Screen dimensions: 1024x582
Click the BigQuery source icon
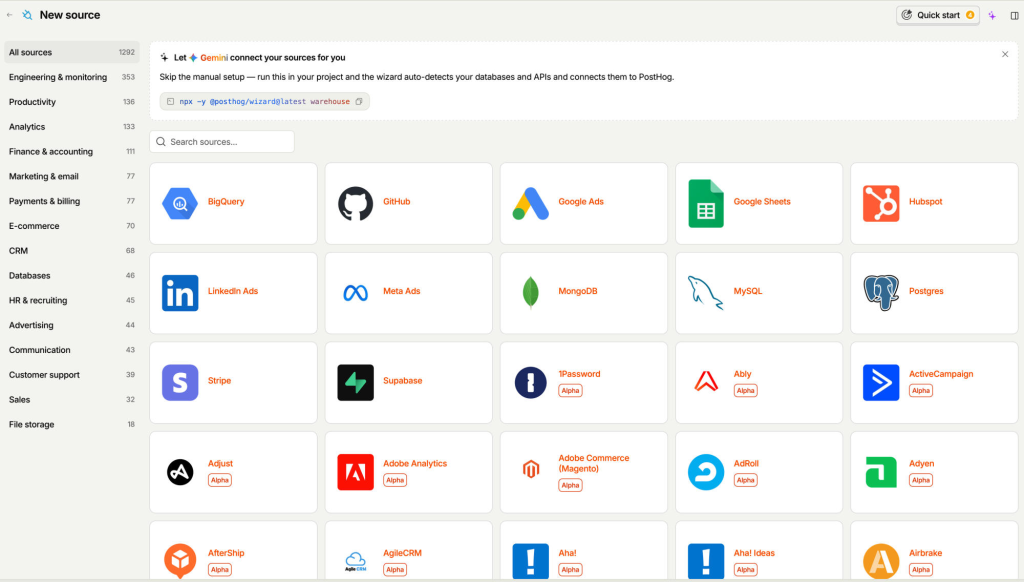coord(180,203)
